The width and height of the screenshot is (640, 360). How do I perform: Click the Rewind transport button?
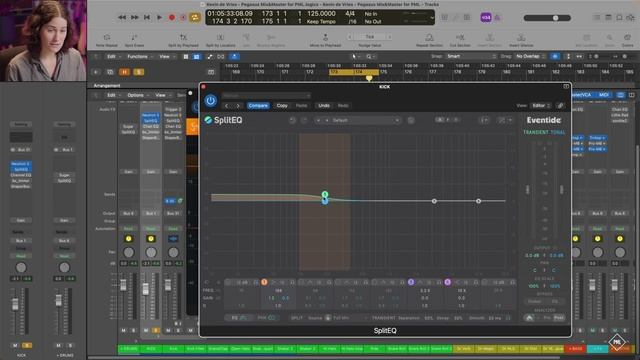pyautogui.click(x=122, y=18)
